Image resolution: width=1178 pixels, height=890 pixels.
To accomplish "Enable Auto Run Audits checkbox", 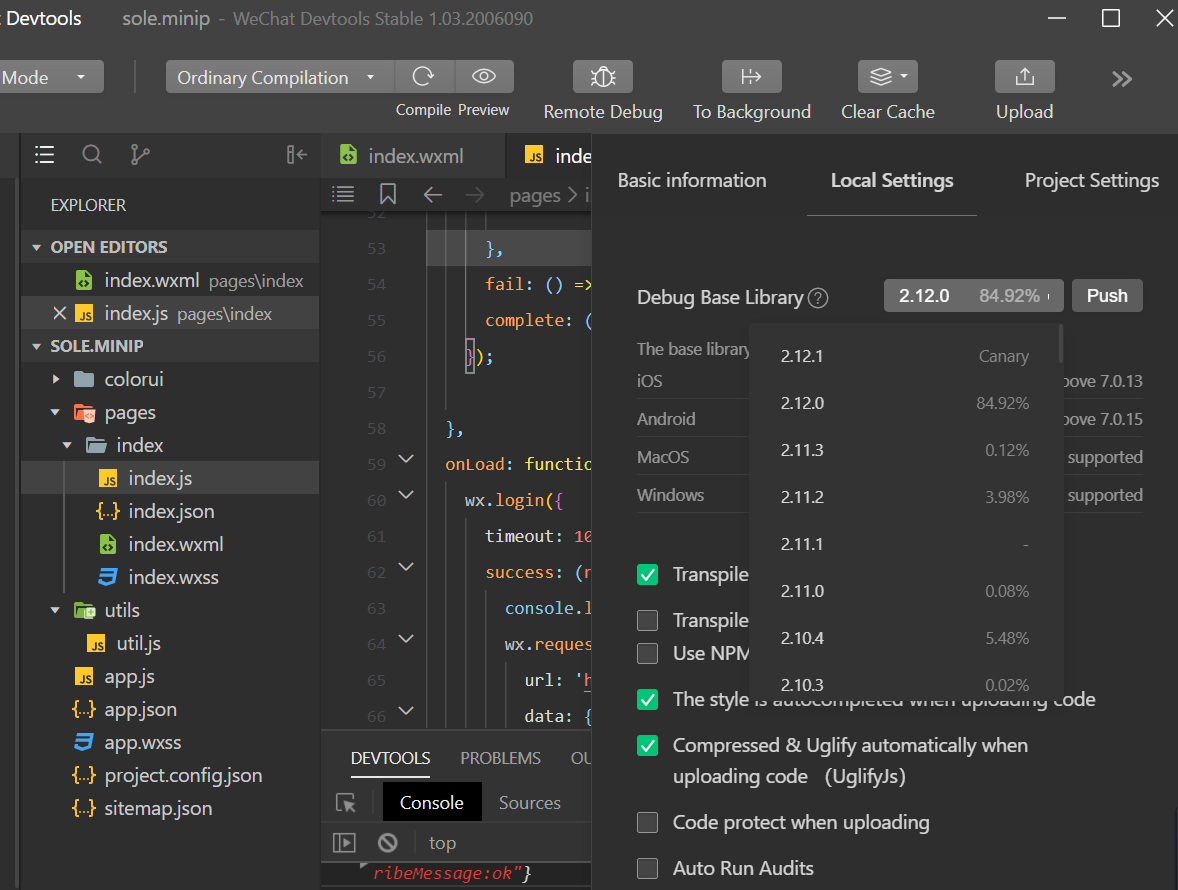I will click(648, 868).
